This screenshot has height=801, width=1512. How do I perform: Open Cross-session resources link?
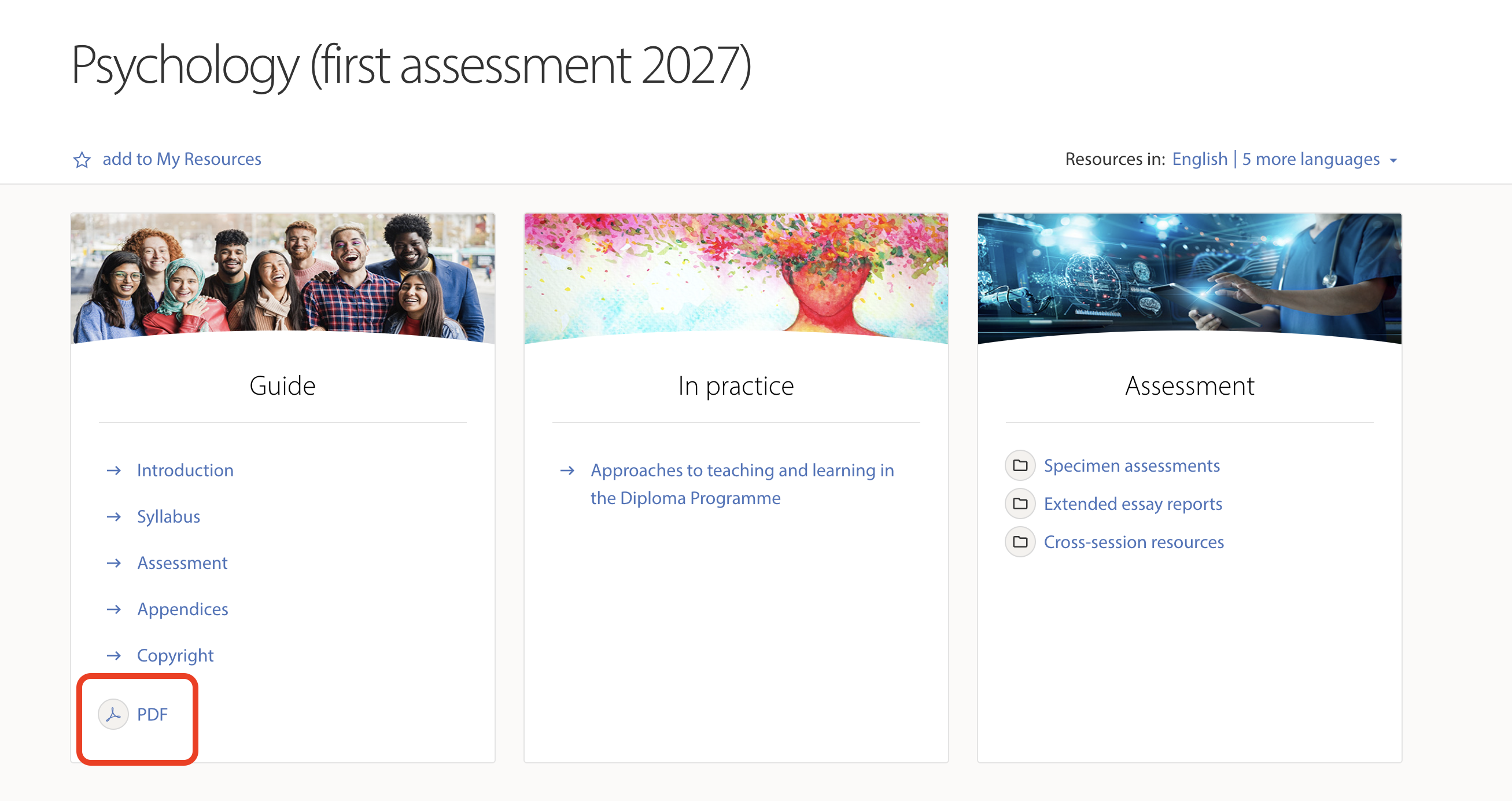tap(1133, 542)
